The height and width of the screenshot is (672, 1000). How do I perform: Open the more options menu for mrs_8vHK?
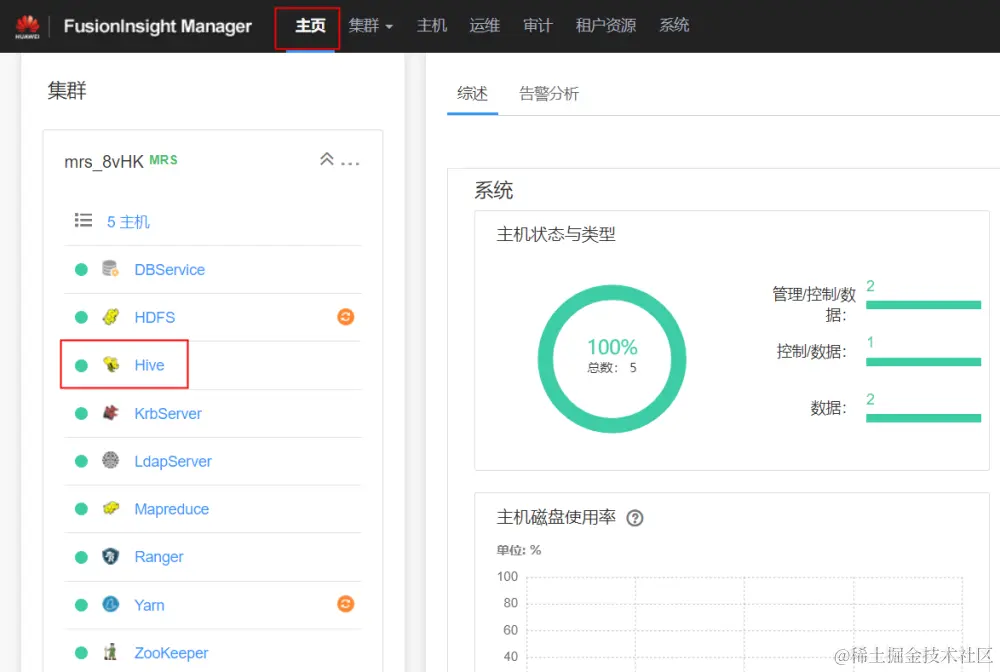[350, 163]
